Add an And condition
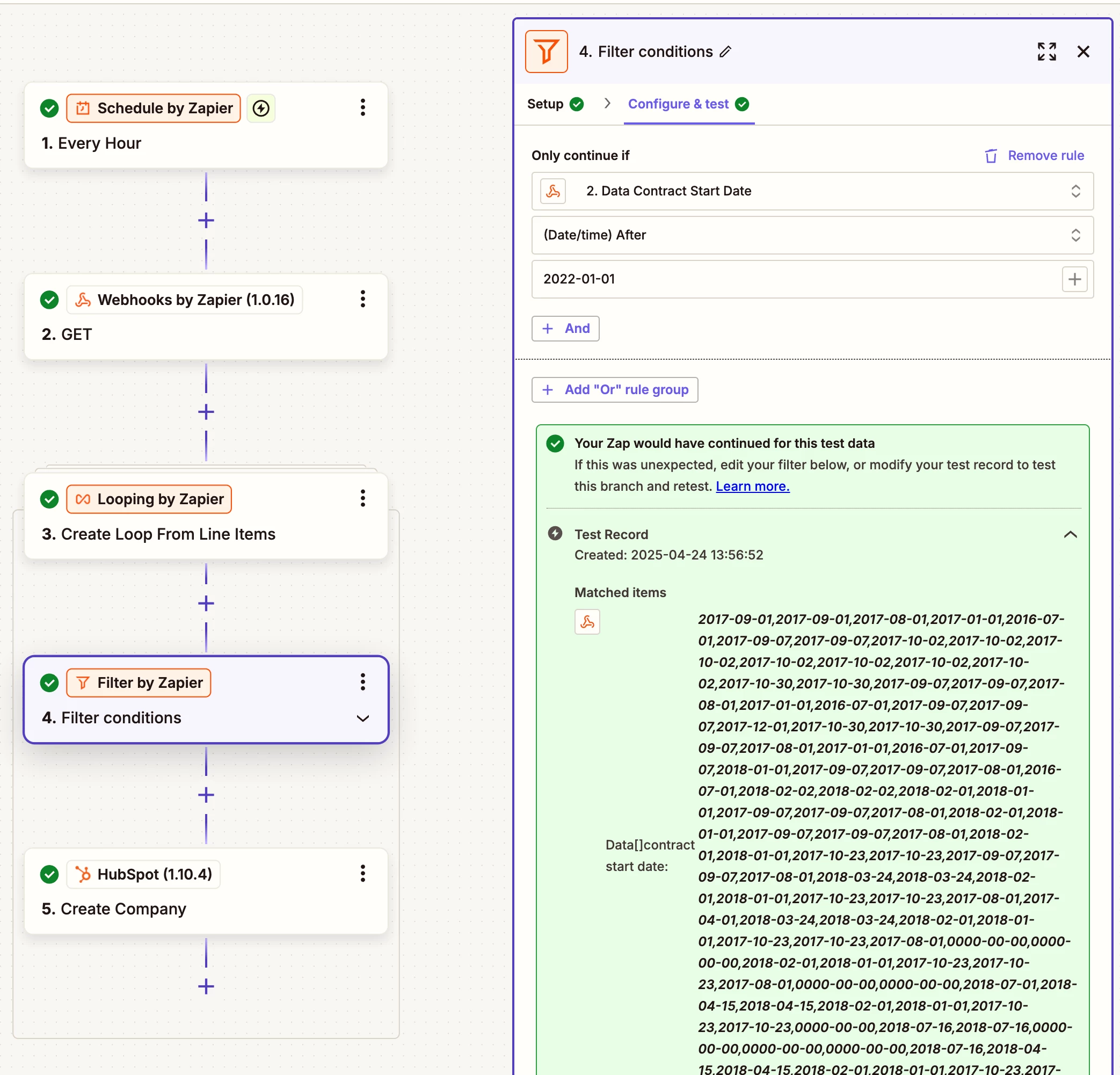The width and height of the screenshot is (1120, 1075). click(565, 329)
